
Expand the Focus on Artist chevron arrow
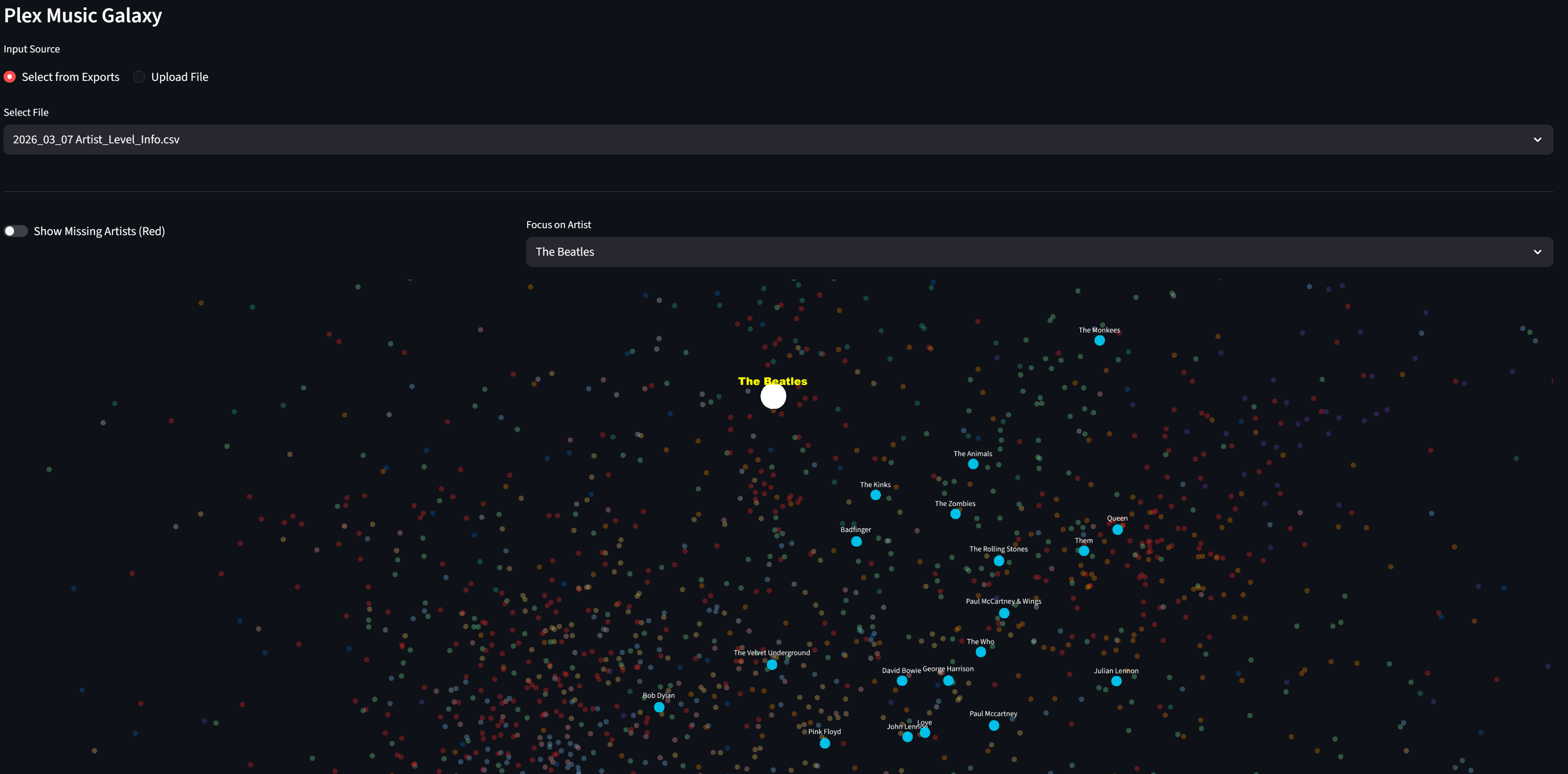(x=1537, y=251)
